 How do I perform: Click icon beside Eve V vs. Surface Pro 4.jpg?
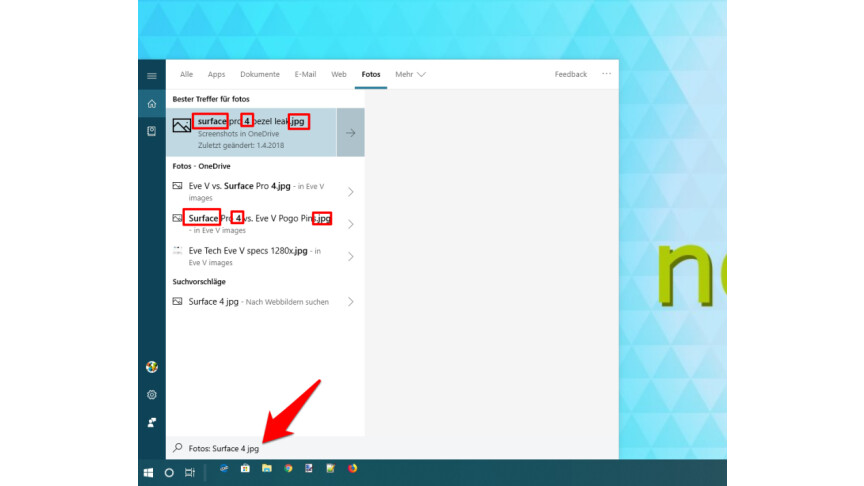[177, 186]
